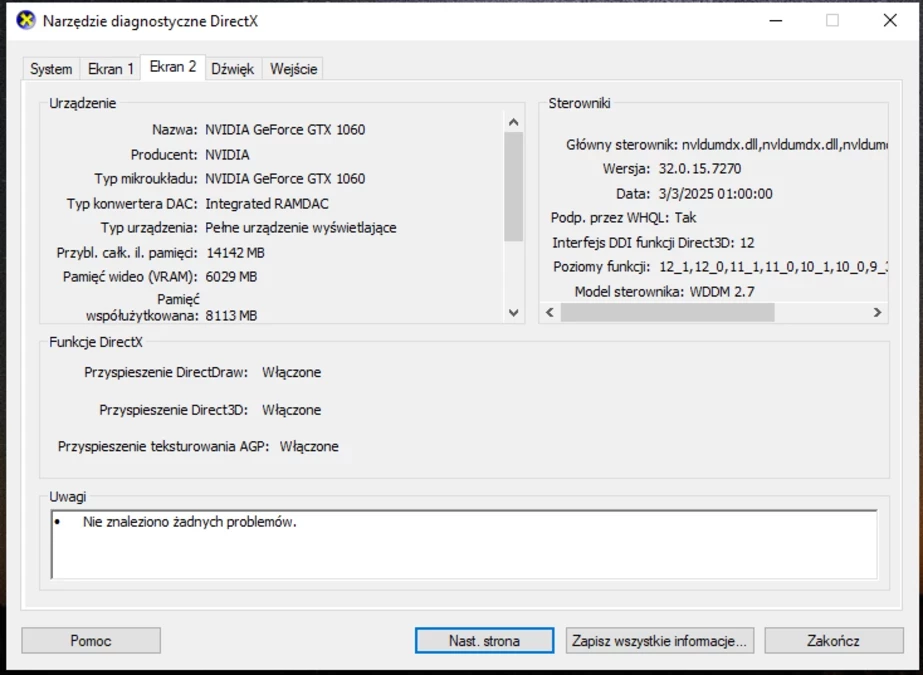Click the up arrow in Urządzenie scrollbar
The height and width of the screenshot is (675, 923).
pos(514,122)
